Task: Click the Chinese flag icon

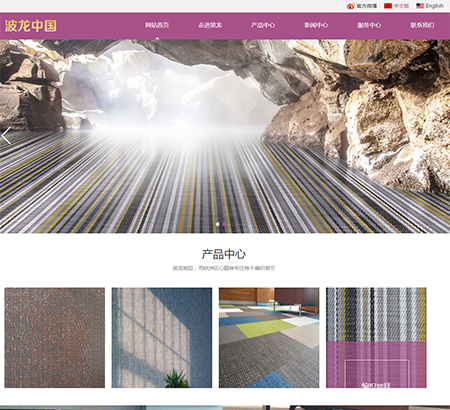Action: [x=388, y=6]
